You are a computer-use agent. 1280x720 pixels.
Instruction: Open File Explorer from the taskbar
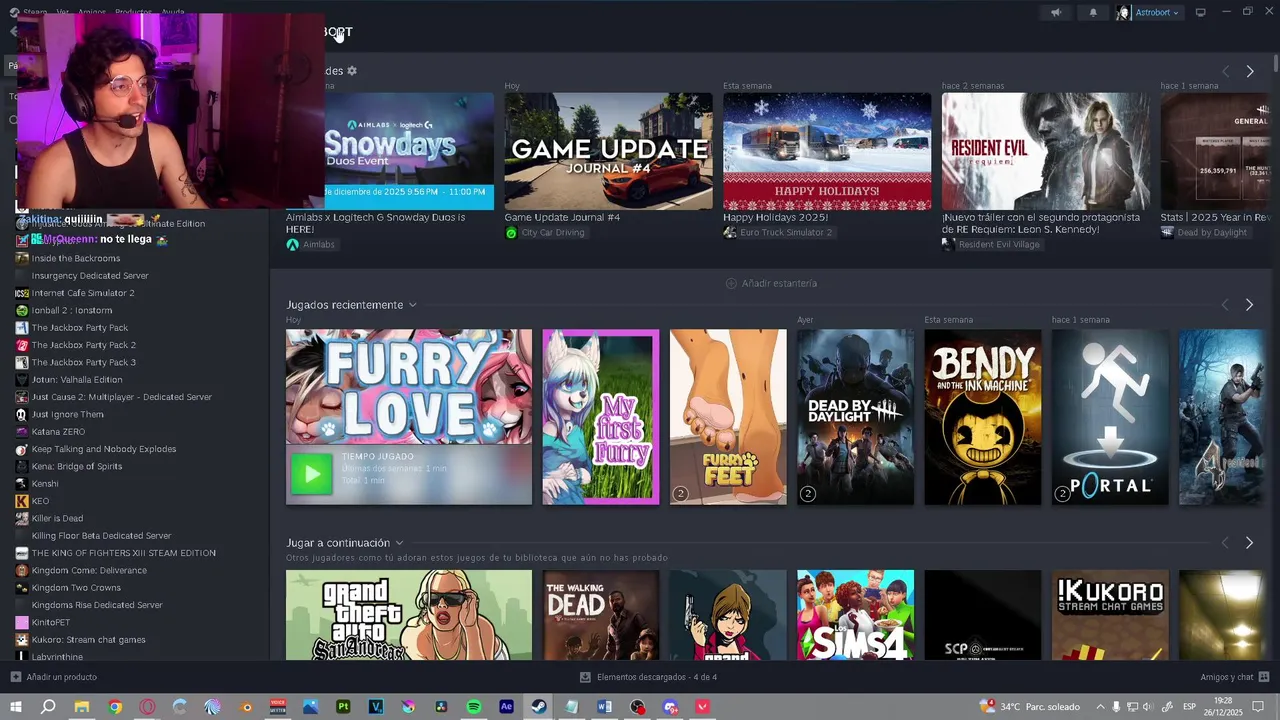82,707
